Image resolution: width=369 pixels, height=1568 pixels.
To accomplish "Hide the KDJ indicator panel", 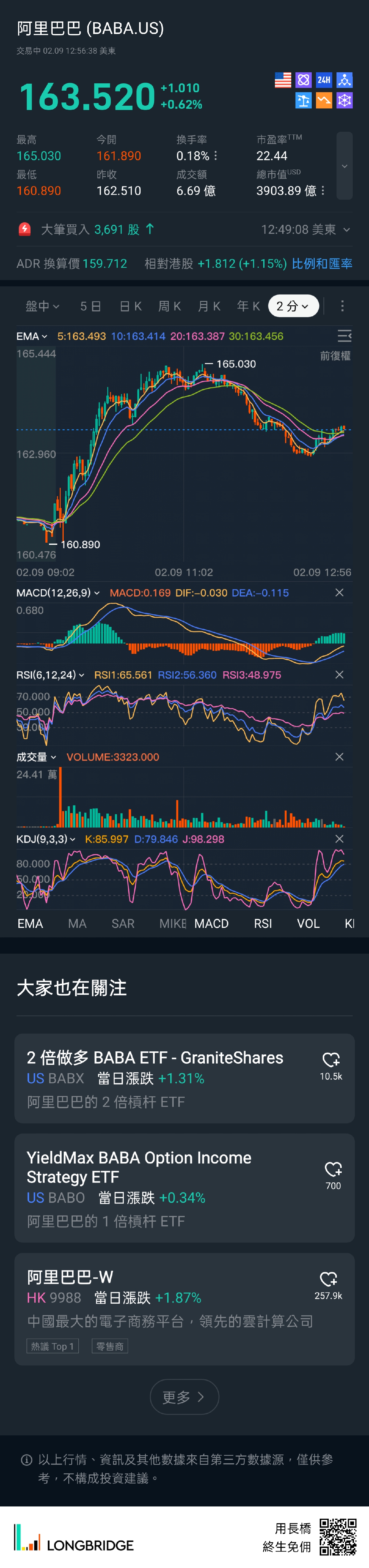I will [339, 839].
